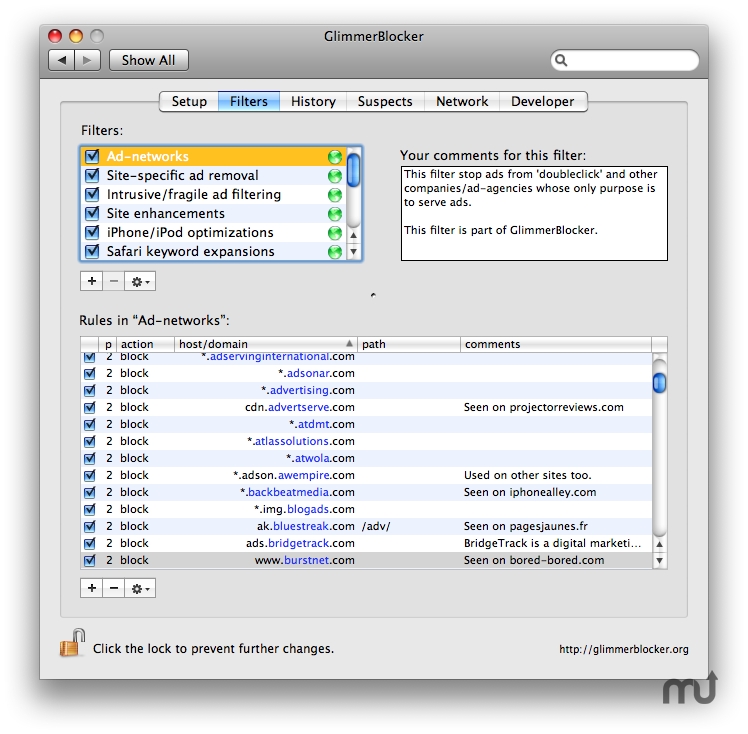Click the Show All button
Viewport: 748px width, 734px height.
pyautogui.click(x=148, y=60)
